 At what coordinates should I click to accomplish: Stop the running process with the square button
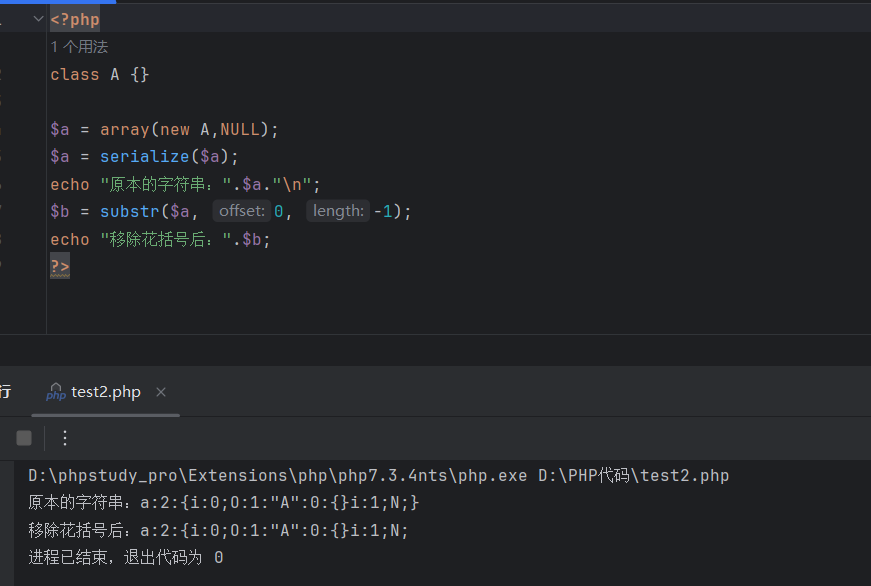click(24, 438)
